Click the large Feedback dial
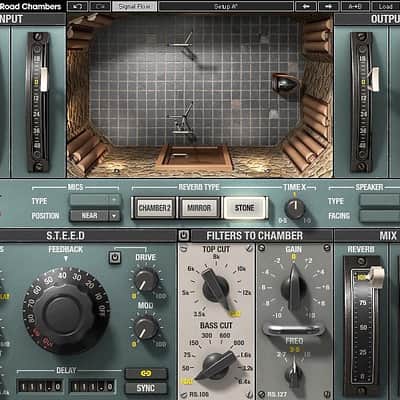 (x=66, y=311)
